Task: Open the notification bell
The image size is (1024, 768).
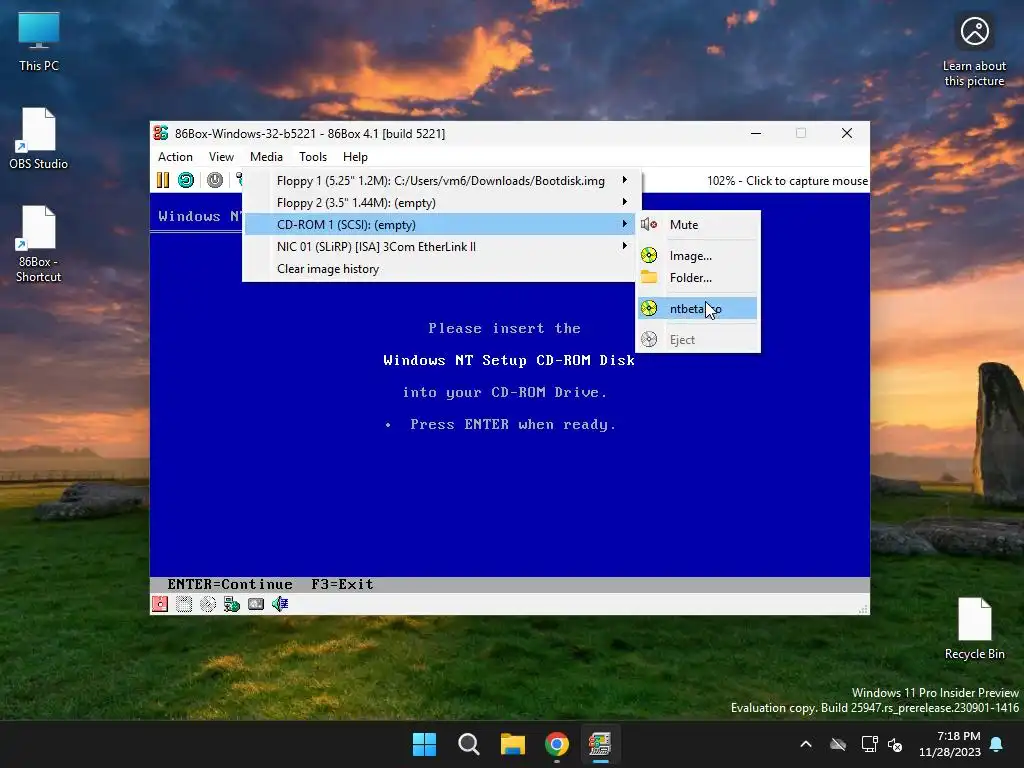Action: [997, 744]
